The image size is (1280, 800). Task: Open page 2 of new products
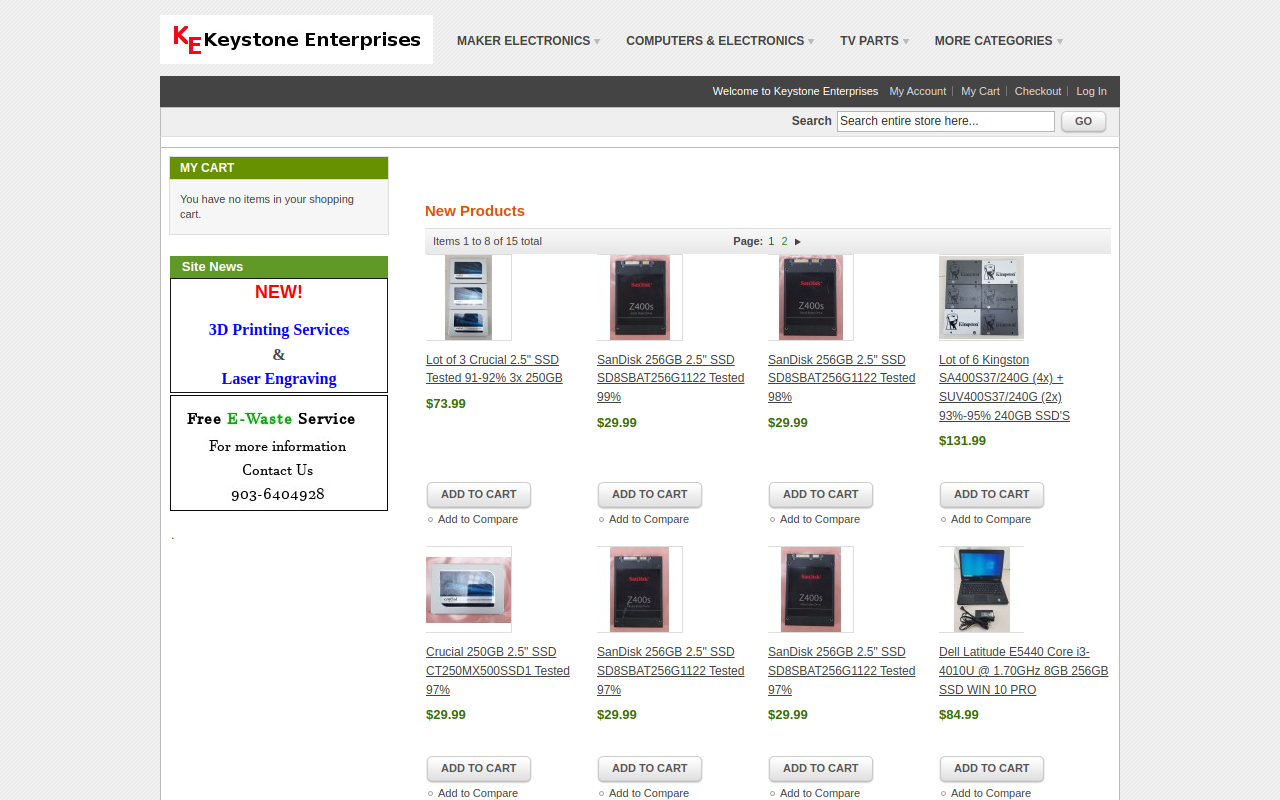(784, 241)
